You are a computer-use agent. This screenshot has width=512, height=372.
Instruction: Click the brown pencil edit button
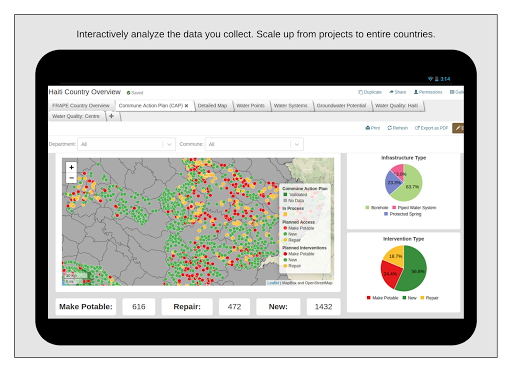[x=458, y=128]
